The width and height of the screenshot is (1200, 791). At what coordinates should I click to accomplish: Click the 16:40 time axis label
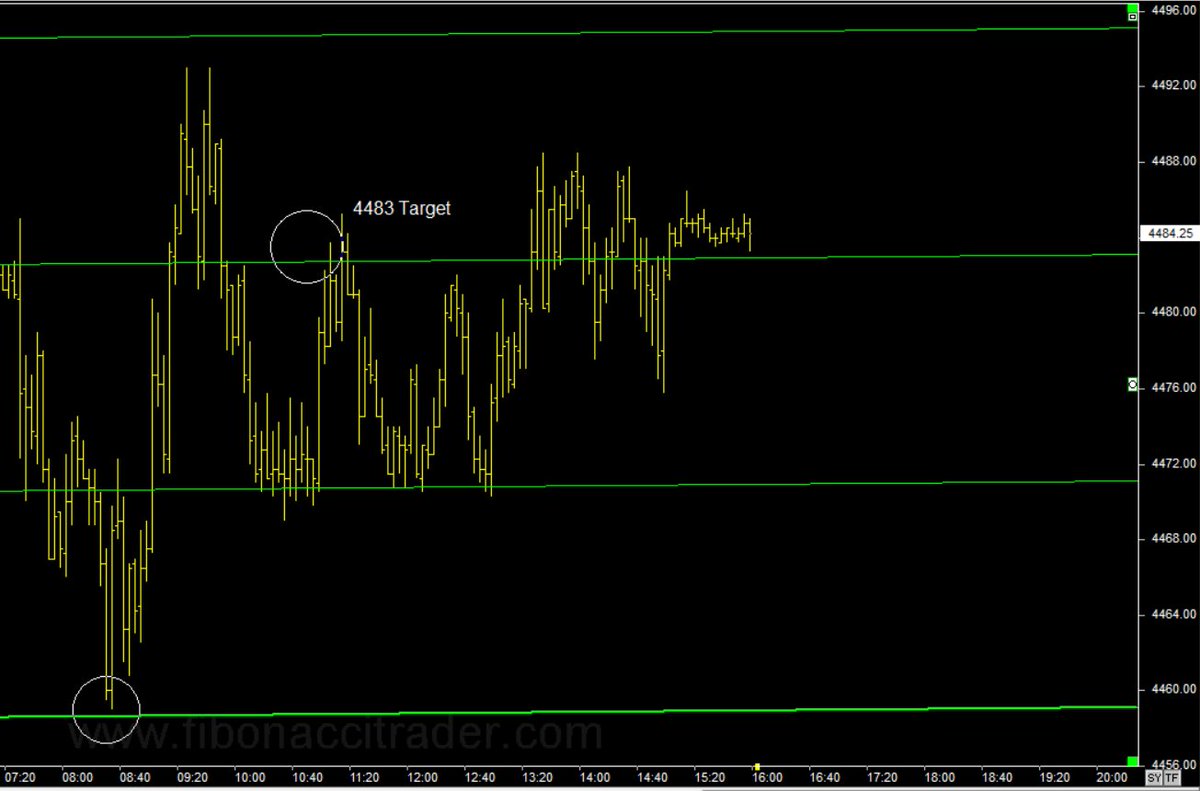click(x=825, y=778)
